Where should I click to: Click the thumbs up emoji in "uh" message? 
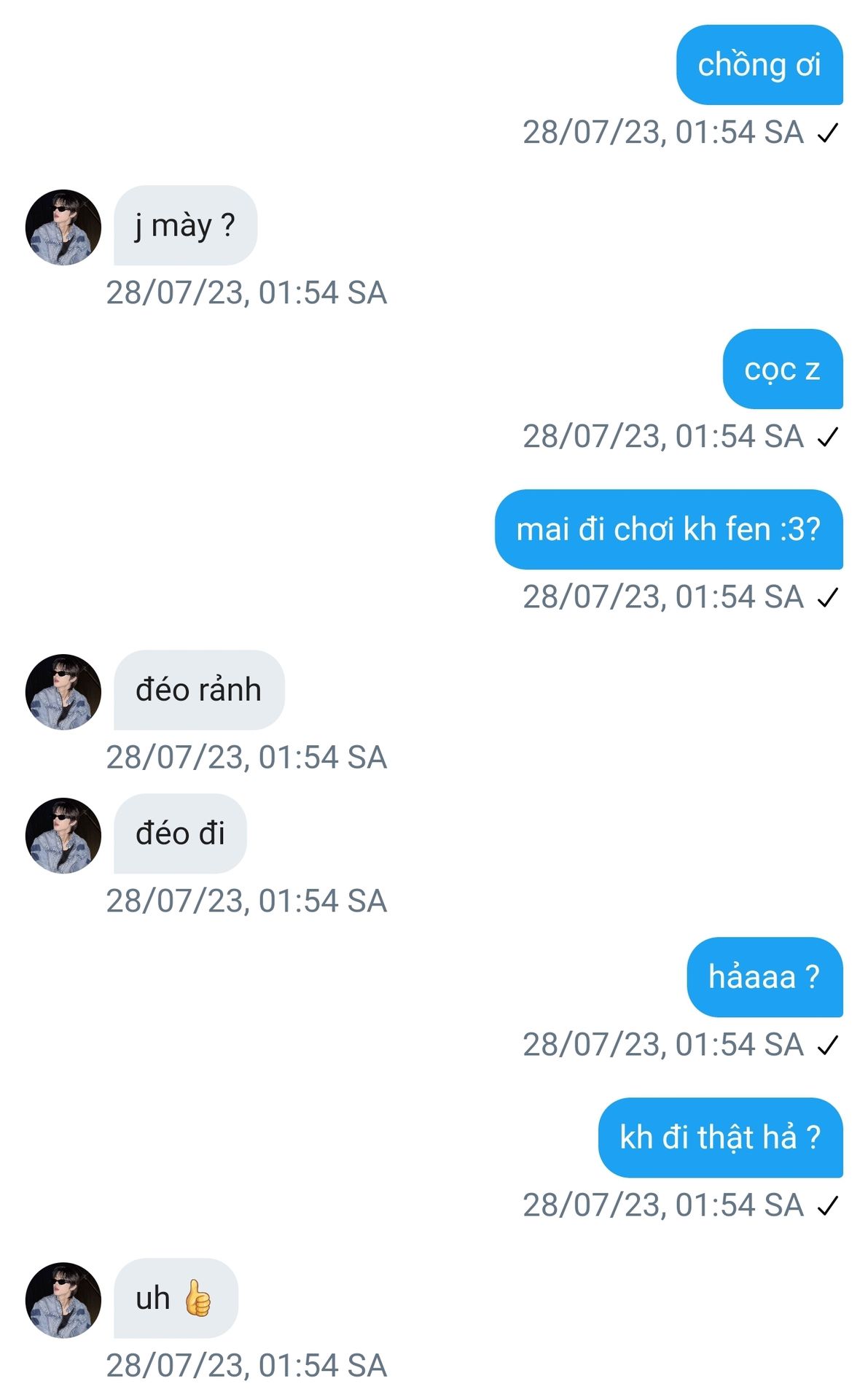197,1298
